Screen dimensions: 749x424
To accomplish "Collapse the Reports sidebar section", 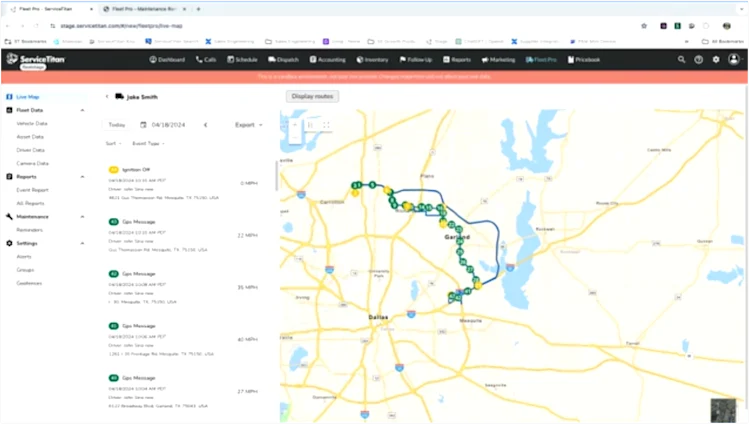I will [82, 177].
